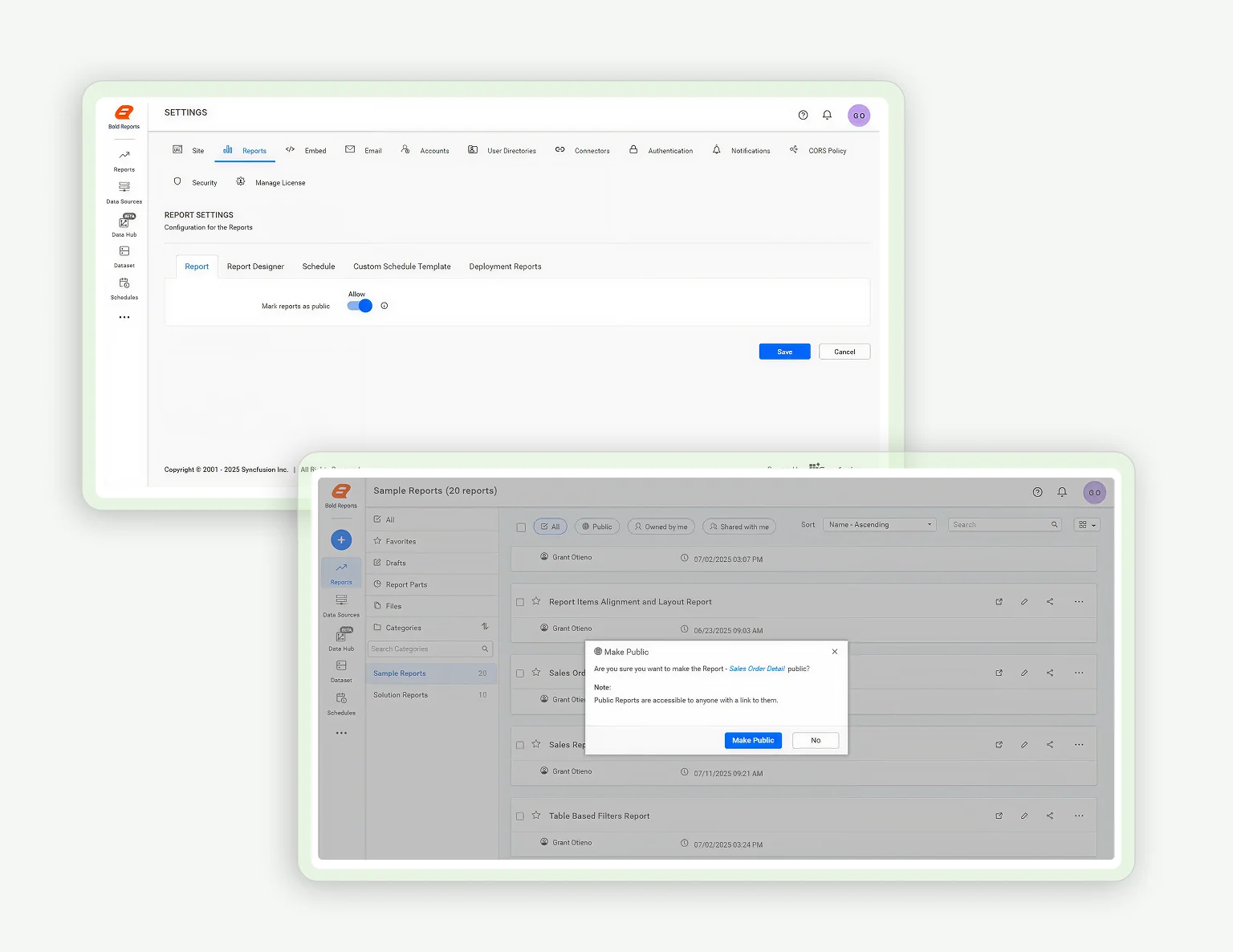This screenshot has width=1233, height=952.
Task: Switch to the Report Designer tab
Action: pyautogui.click(x=255, y=266)
